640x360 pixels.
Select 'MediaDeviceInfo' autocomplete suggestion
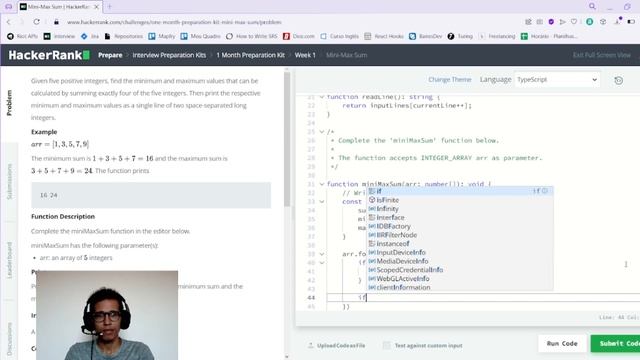(x=460, y=261)
